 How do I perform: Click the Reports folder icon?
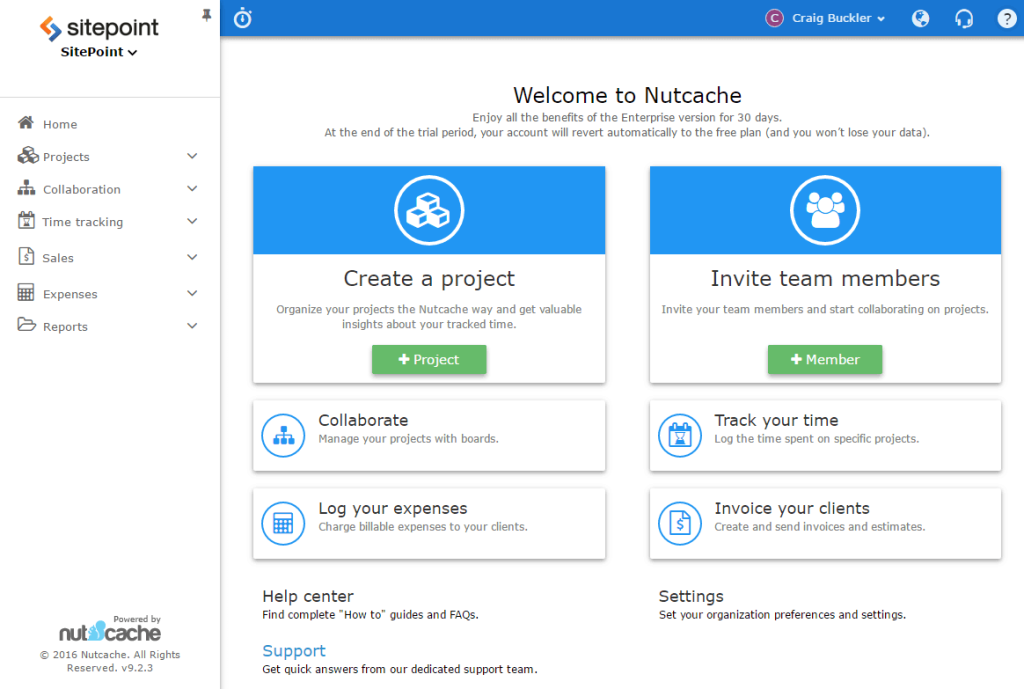click(x=27, y=325)
